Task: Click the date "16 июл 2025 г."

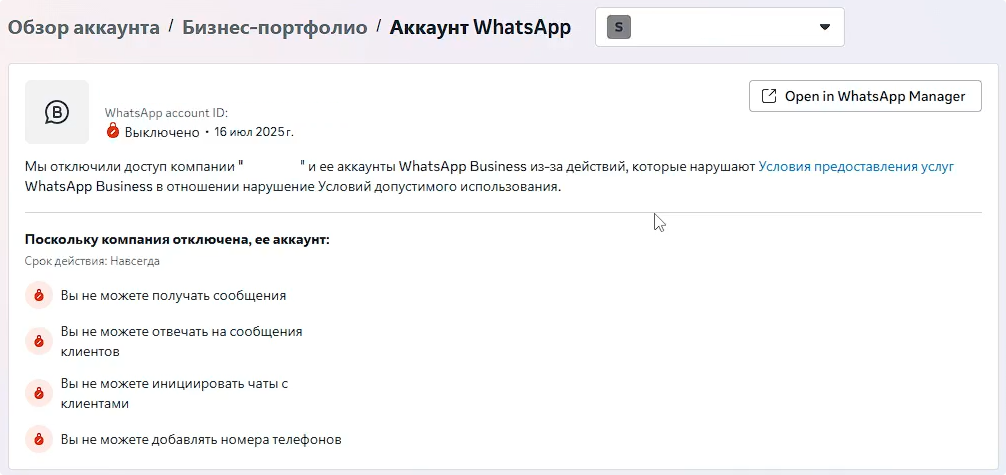Action: coord(254,132)
